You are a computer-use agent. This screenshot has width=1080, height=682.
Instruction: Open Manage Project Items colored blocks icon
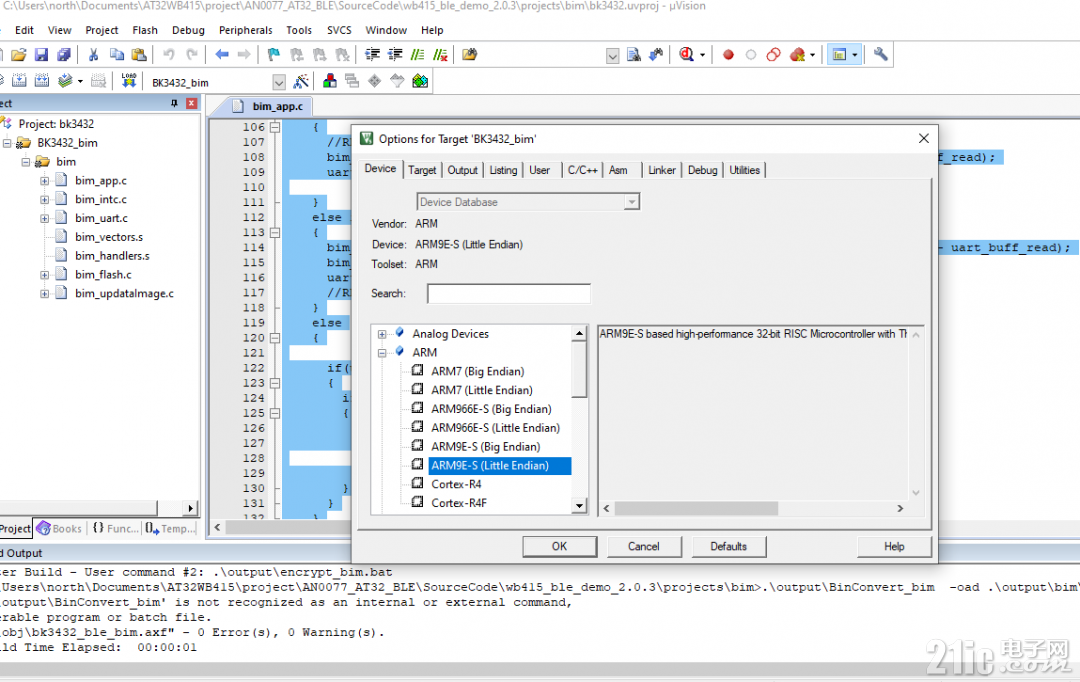tap(330, 81)
